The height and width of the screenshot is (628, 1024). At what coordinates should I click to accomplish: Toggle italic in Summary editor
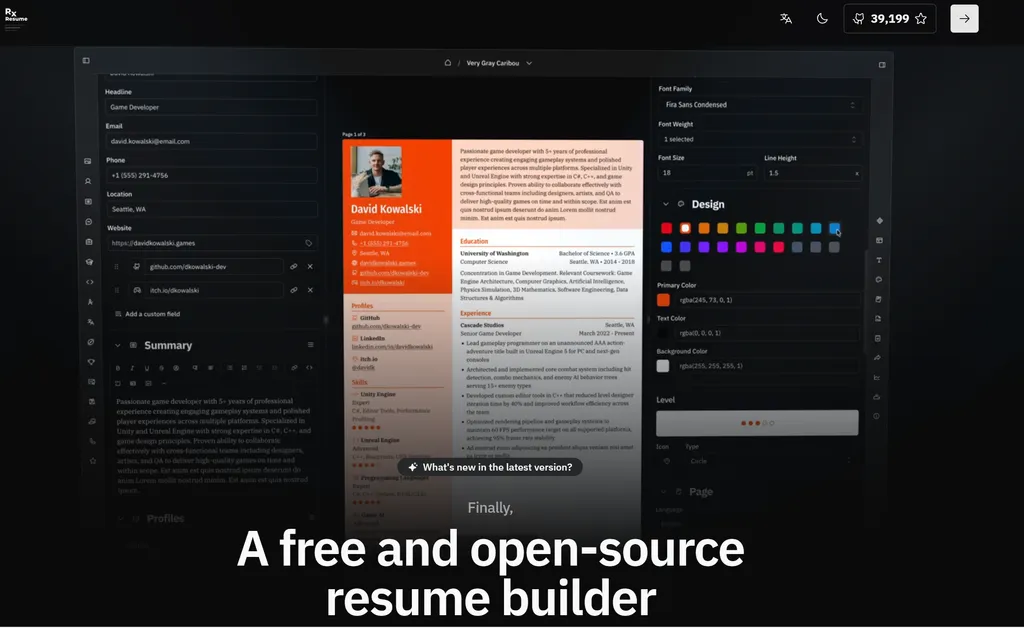[x=132, y=368]
